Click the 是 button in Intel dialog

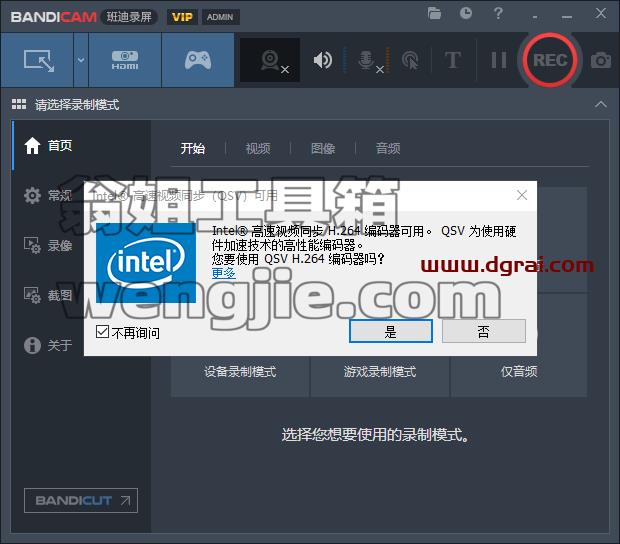tap(391, 331)
